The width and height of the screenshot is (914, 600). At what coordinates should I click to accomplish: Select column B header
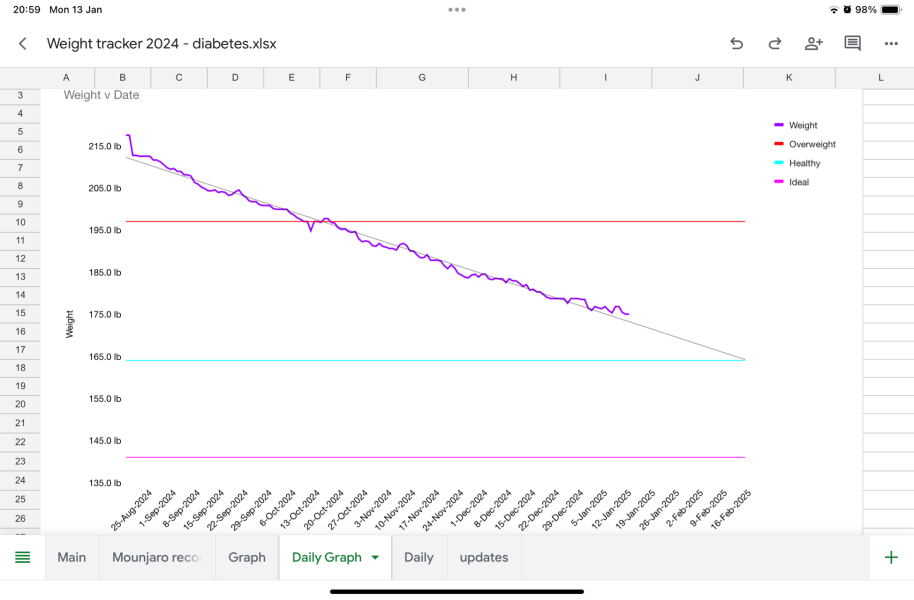(x=122, y=78)
